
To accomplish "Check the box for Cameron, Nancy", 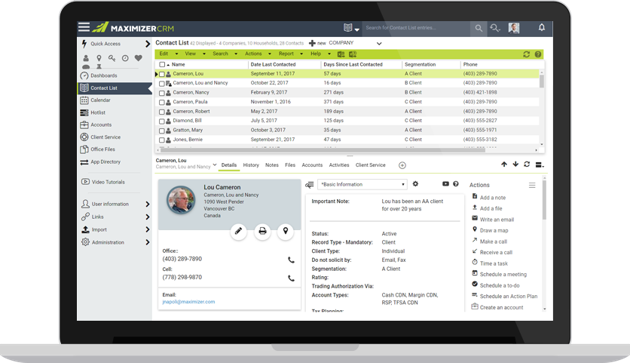I will pos(162,93).
